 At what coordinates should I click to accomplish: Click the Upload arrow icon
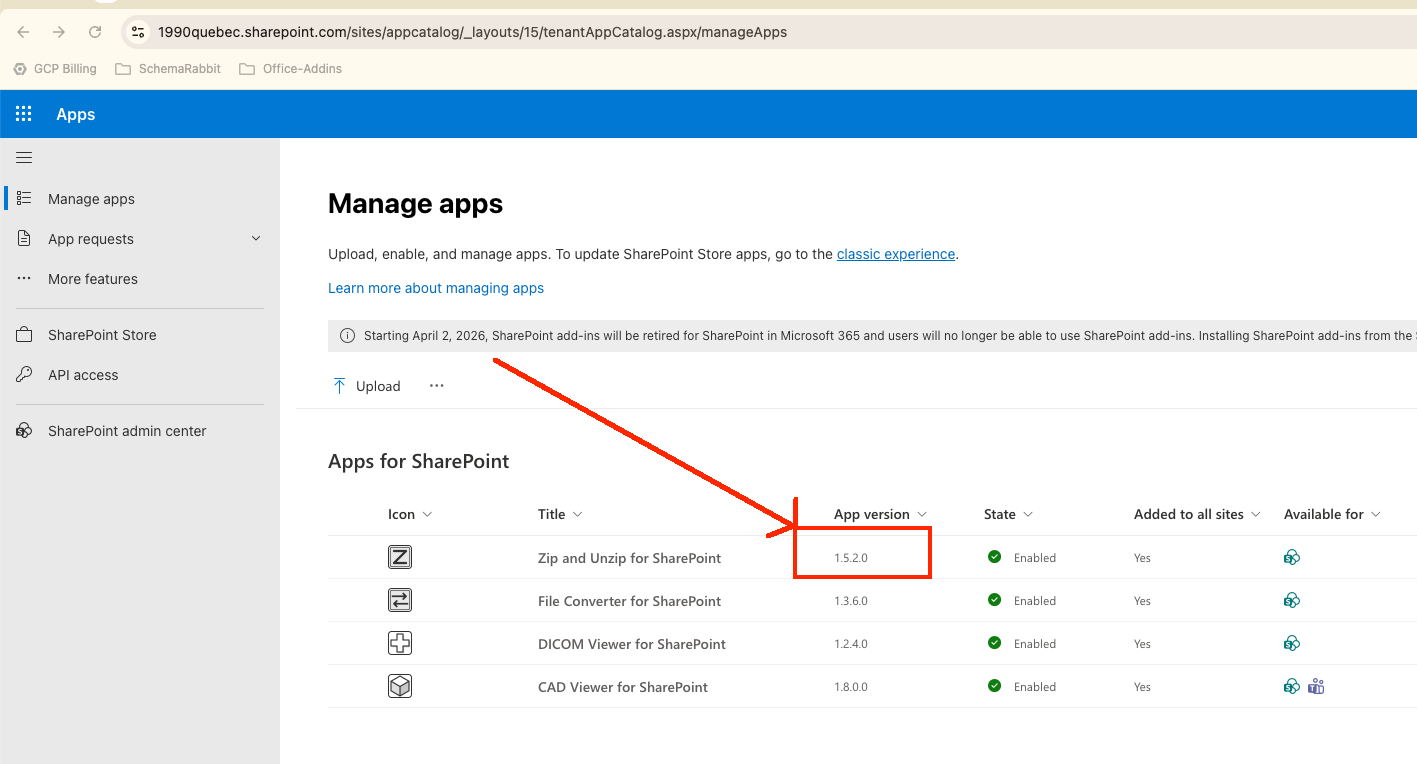pos(339,385)
